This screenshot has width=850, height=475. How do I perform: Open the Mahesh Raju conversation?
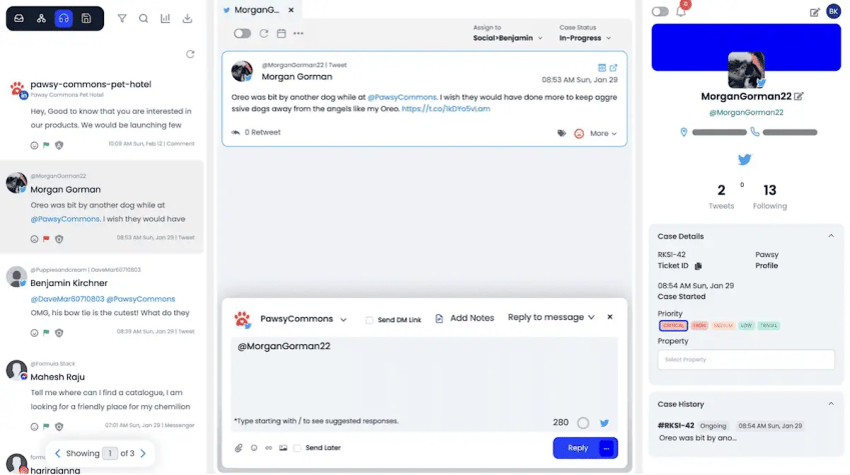(102, 396)
